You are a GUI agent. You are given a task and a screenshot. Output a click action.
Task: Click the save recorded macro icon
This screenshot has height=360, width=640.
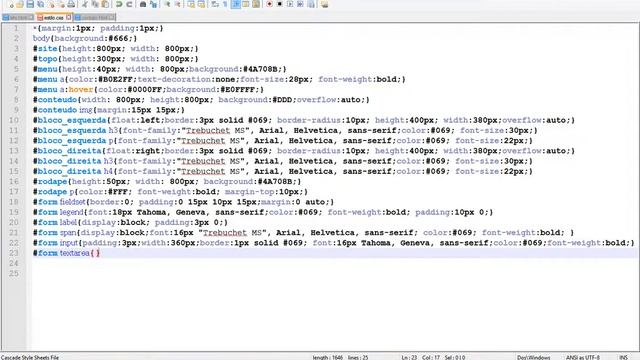pos(311,4)
